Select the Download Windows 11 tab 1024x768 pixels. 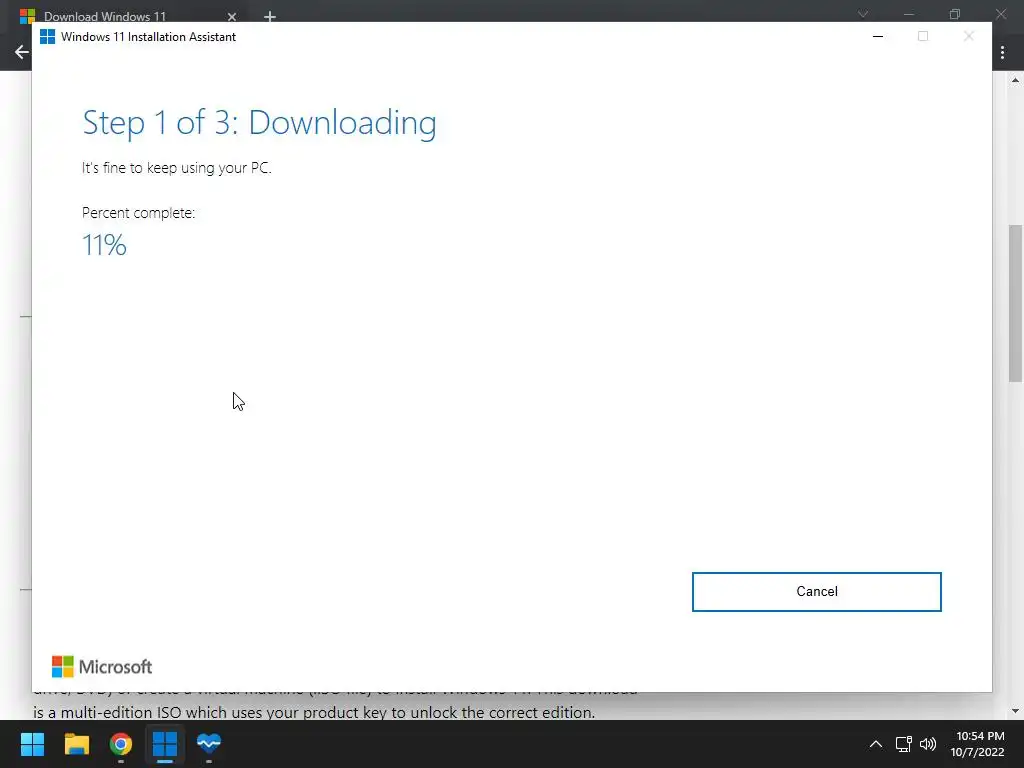128,16
